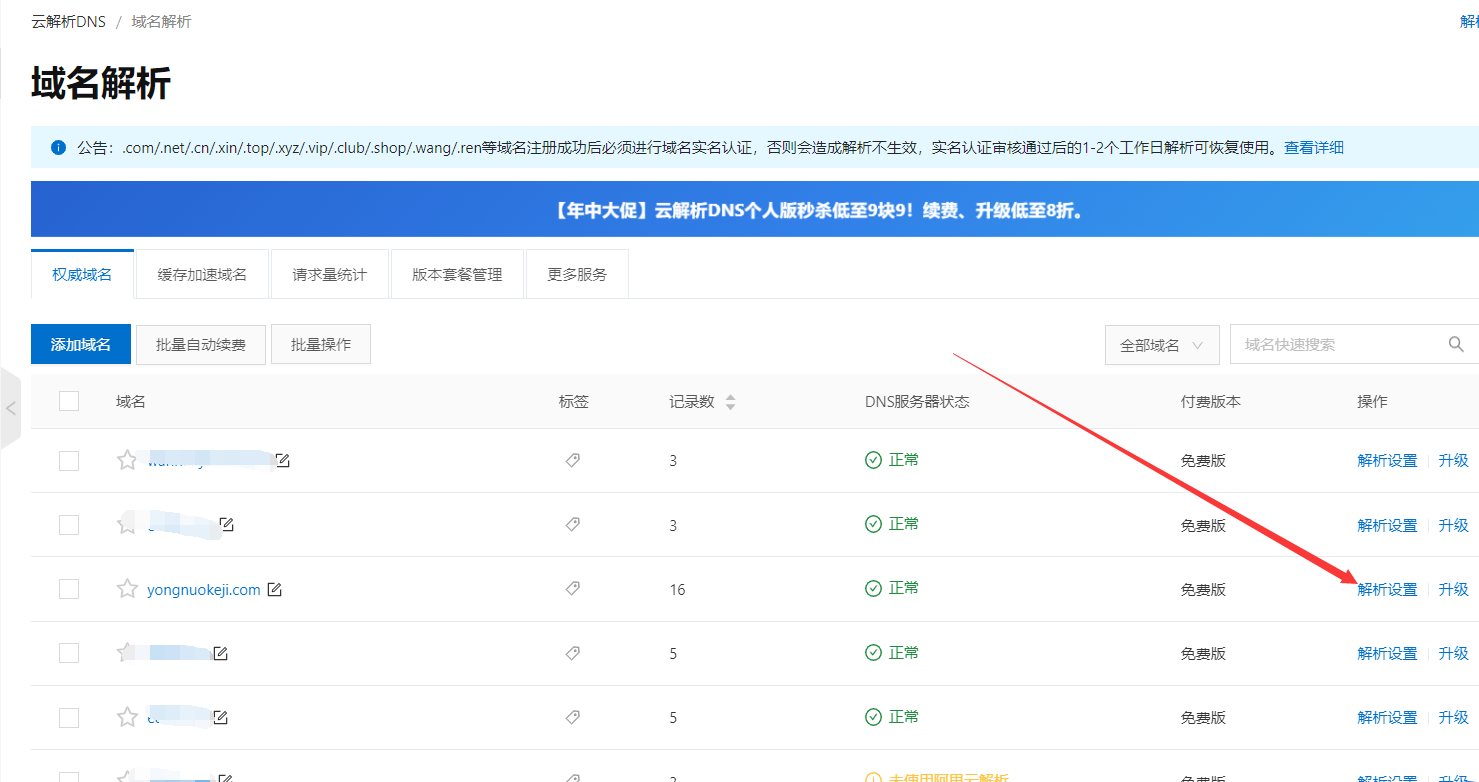Open 解析设置 for the second domain row
Screen dimensions: 1479x782
[x=1387, y=524]
